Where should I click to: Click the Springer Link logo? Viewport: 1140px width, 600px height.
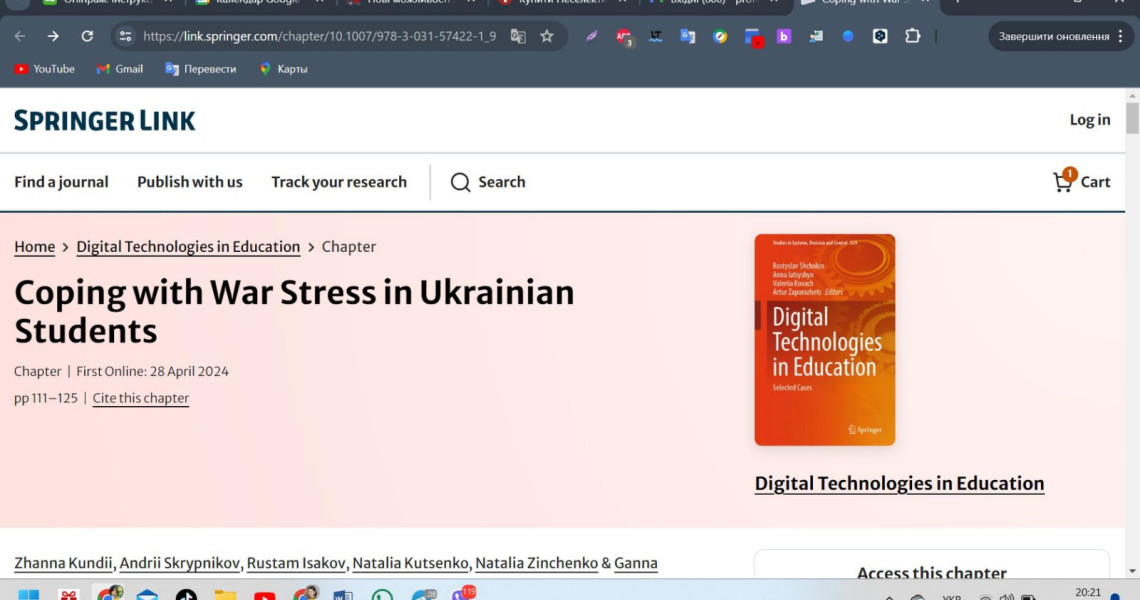pos(105,121)
